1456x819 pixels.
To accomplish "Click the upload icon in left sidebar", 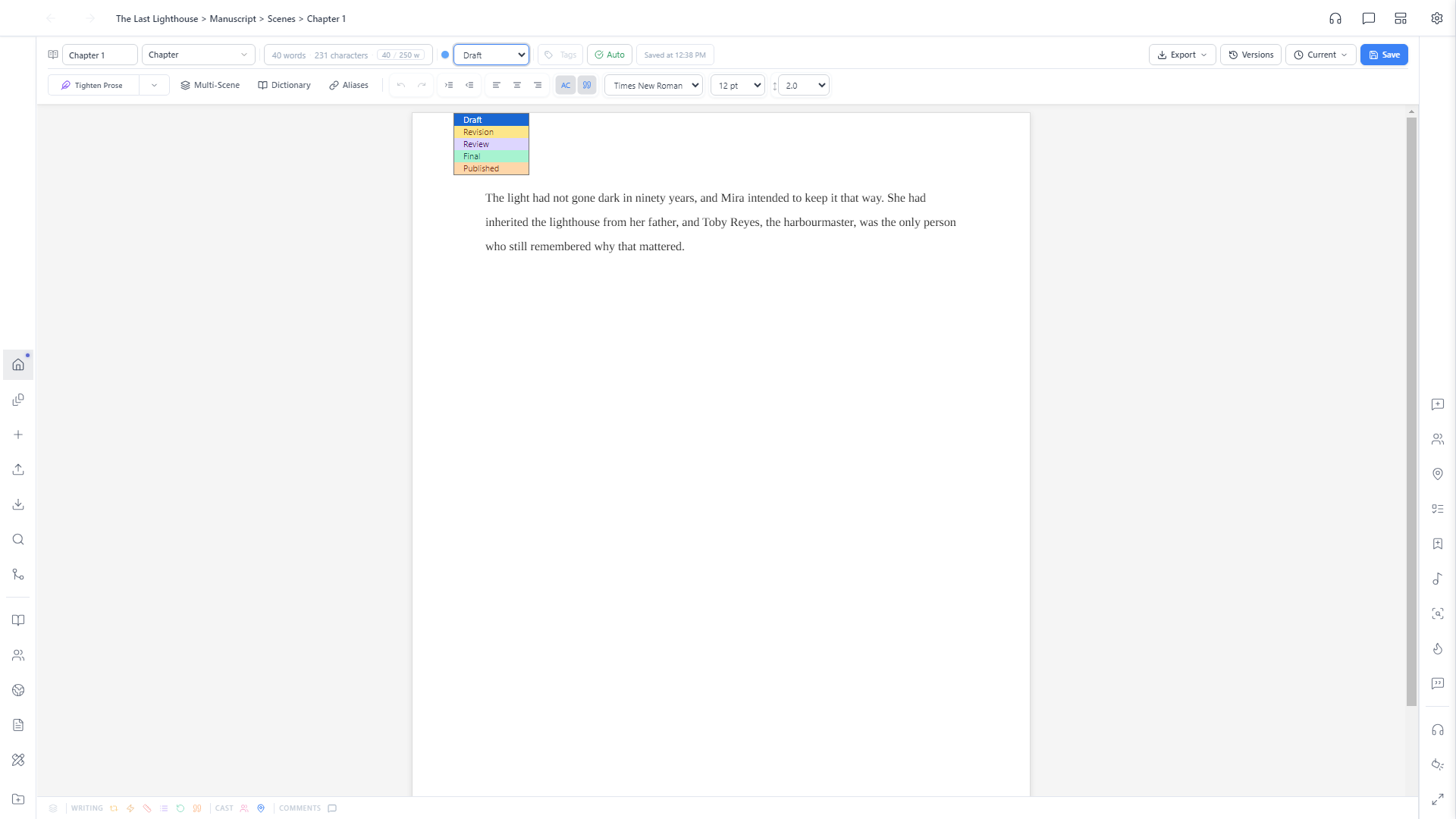I will click(x=18, y=469).
